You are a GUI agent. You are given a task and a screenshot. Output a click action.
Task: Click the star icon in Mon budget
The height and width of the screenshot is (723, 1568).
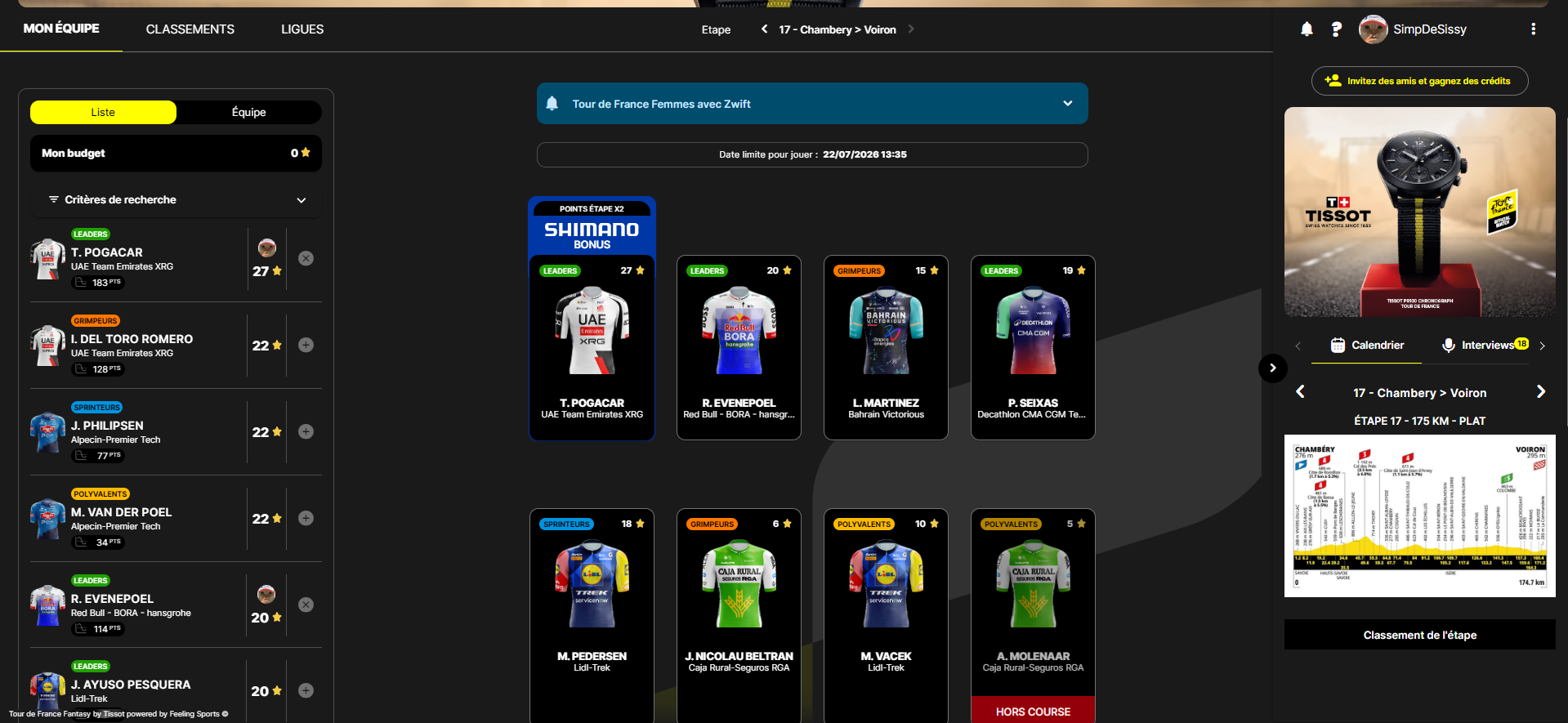point(306,153)
